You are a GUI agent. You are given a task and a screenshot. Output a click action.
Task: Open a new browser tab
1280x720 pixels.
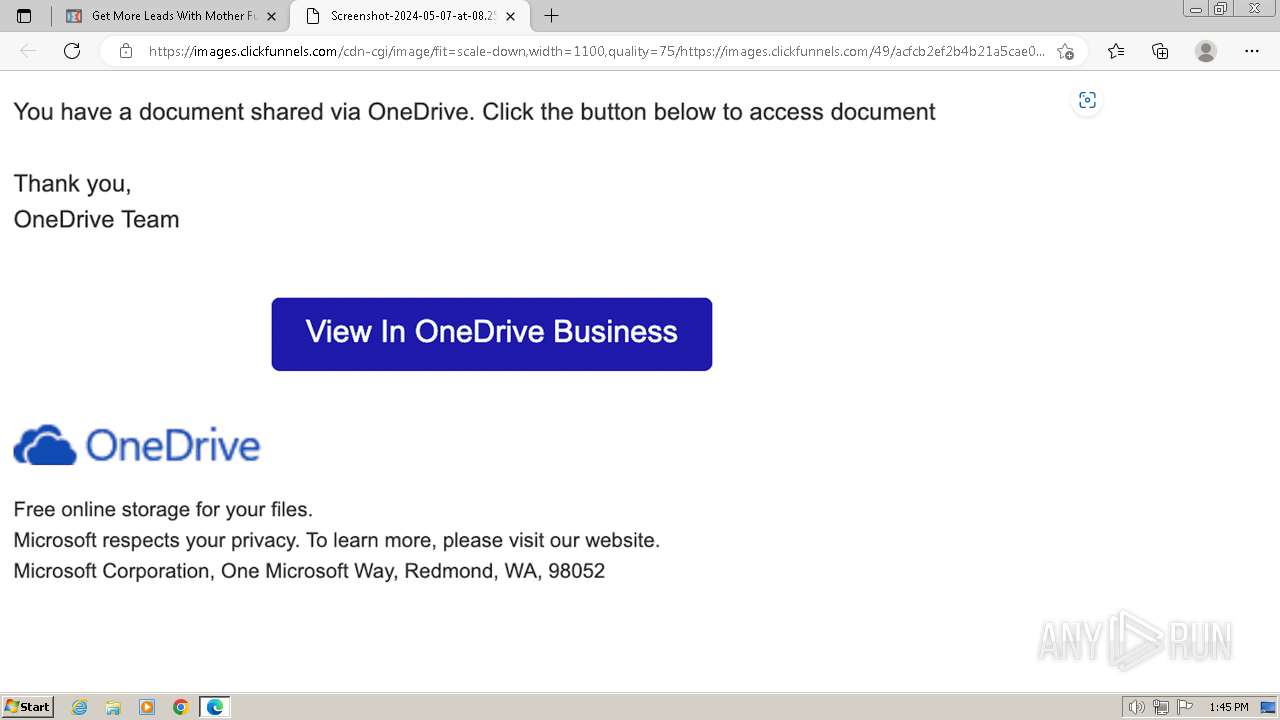point(551,16)
